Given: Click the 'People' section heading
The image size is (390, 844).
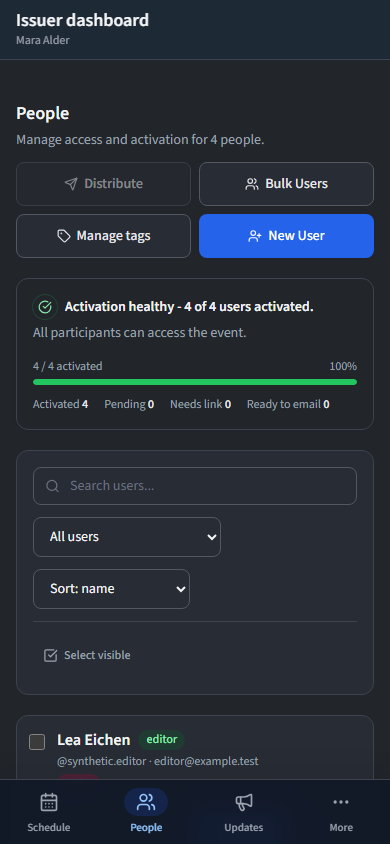Looking at the screenshot, I should pos(42,114).
